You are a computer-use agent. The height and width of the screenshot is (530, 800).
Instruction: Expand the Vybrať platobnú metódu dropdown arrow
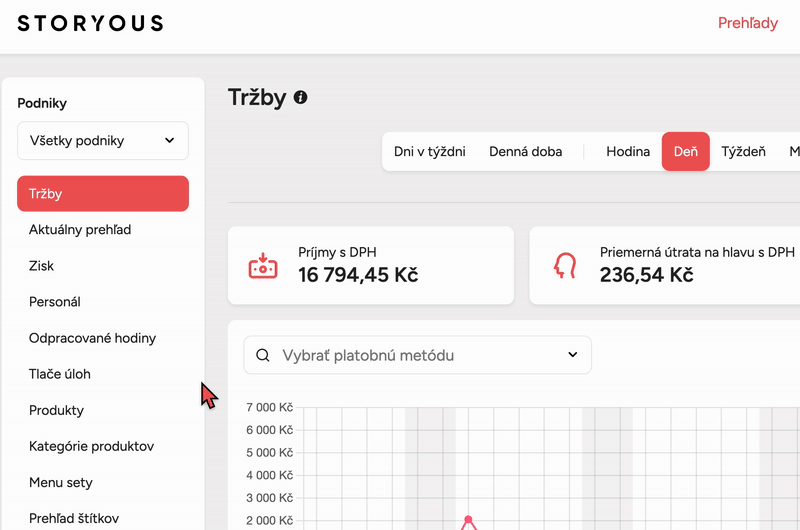click(573, 355)
